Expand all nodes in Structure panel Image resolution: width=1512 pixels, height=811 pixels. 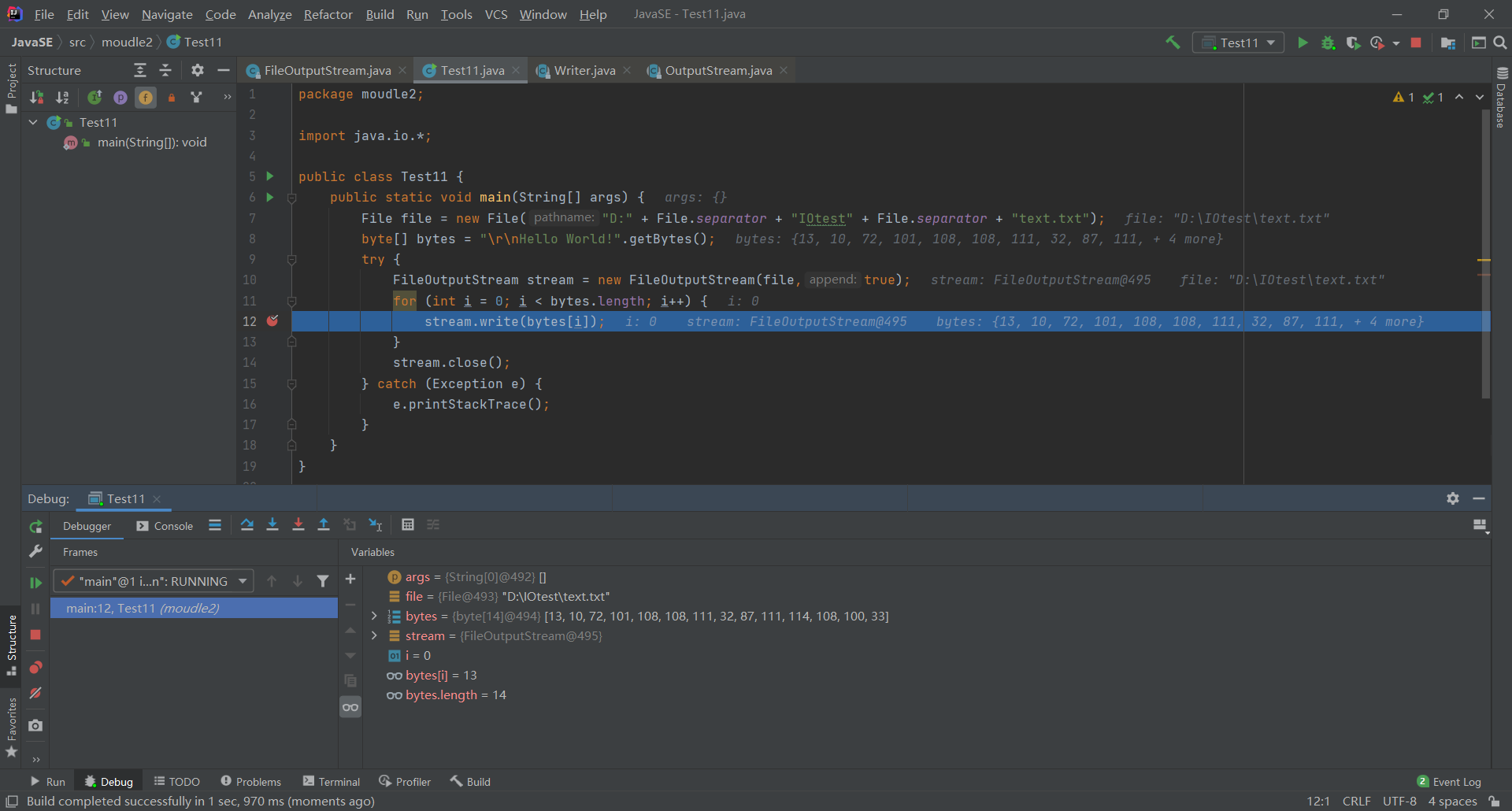(x=140, y=70)
